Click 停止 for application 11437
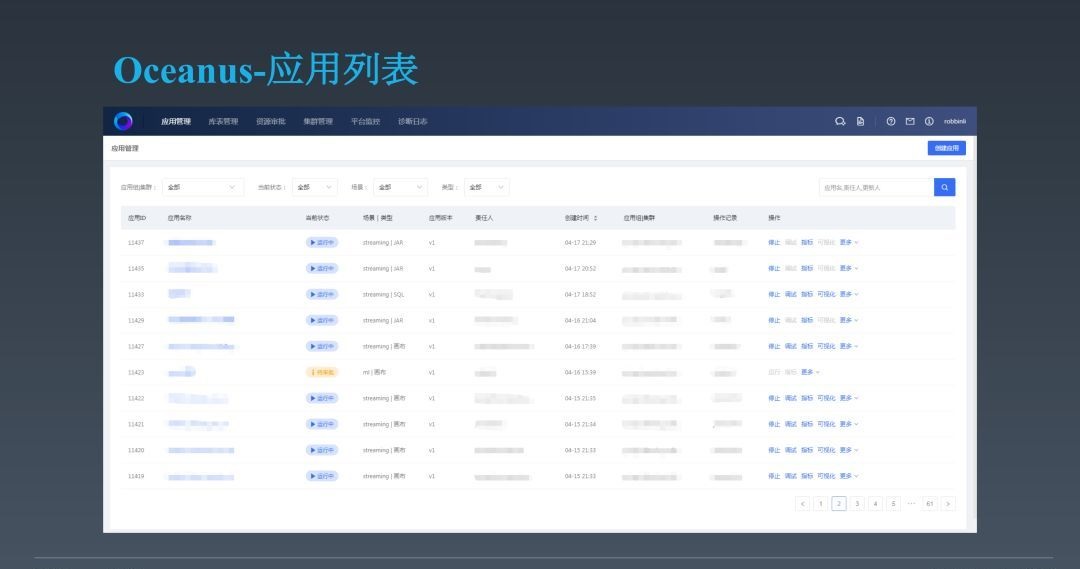This screenshot has height=569, width=1080. click(774, 242)
